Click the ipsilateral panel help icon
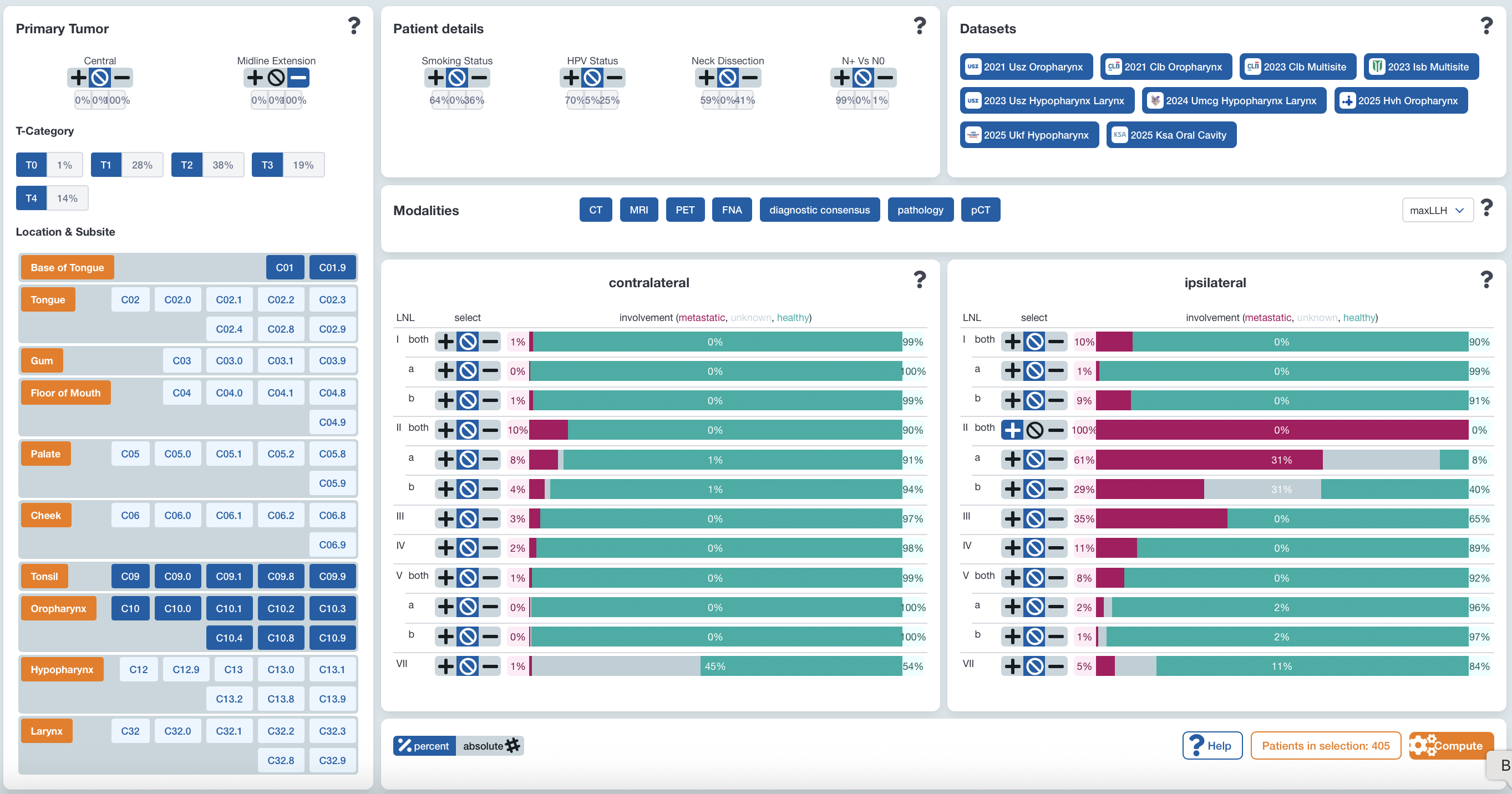 tap(1486, 280)
